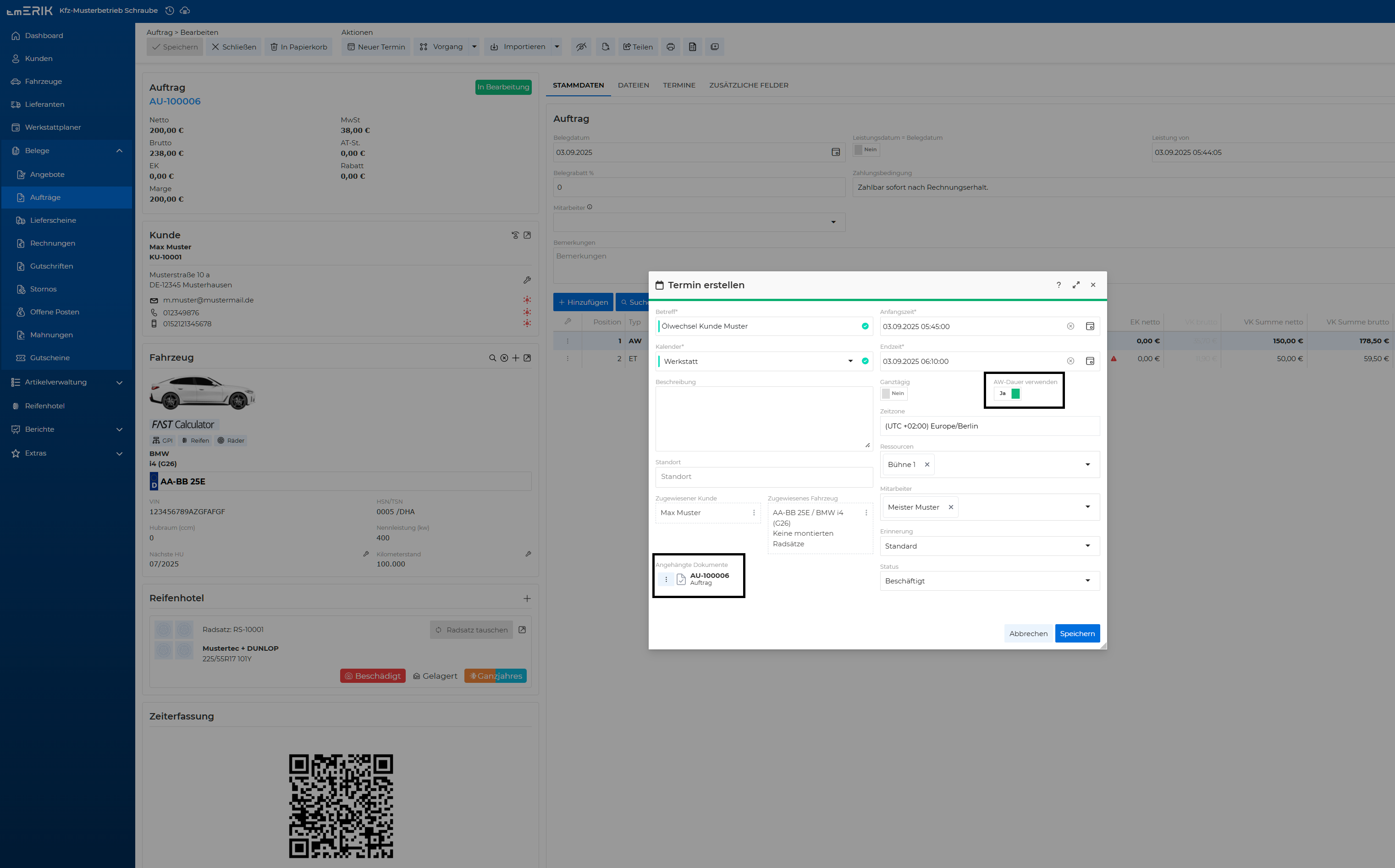The height and width of the screenshot is (868, 1395).
Task: Click In Papierkorb button
Action: [298, 47]
